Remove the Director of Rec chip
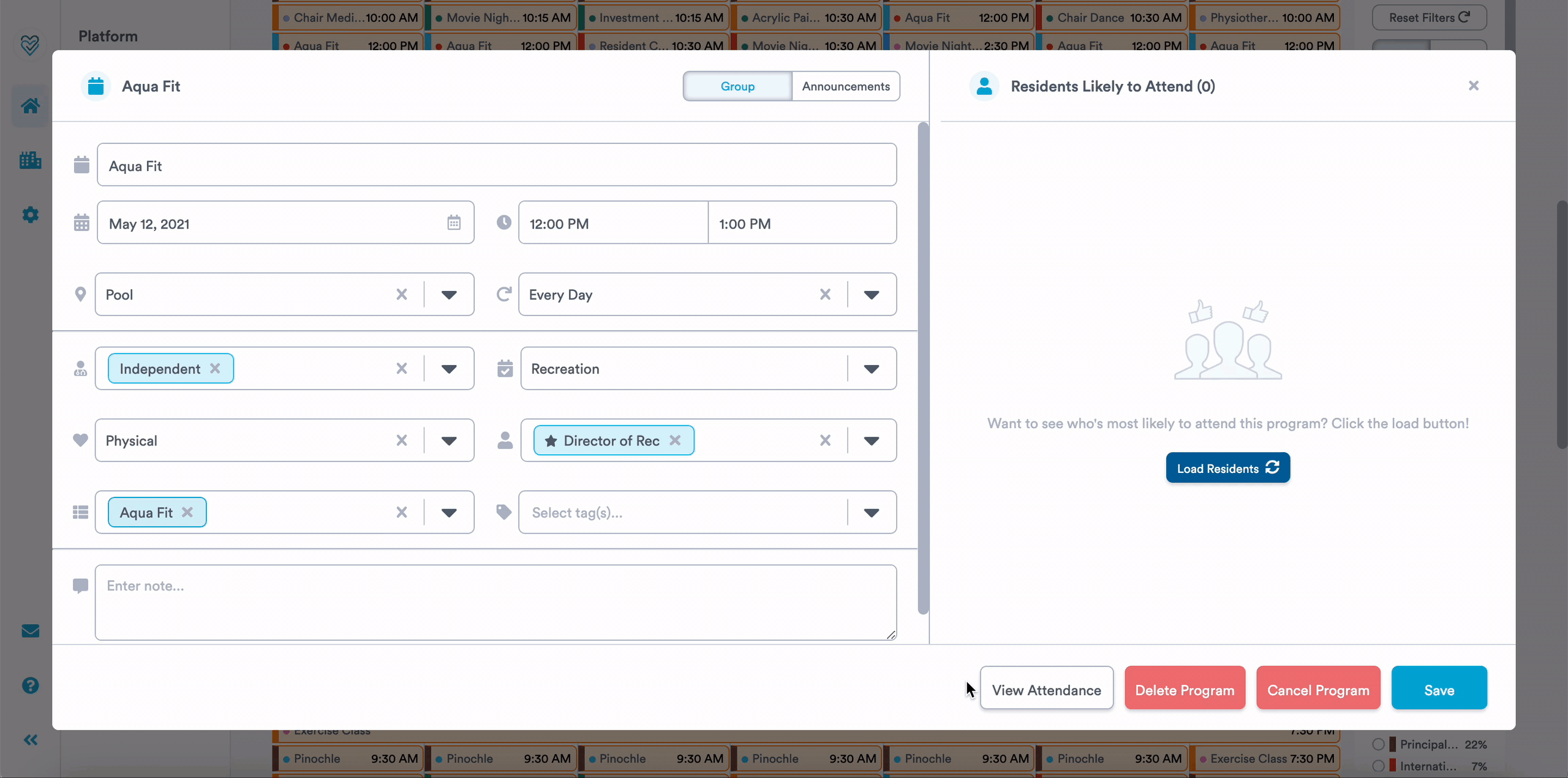 pos(675,440)
